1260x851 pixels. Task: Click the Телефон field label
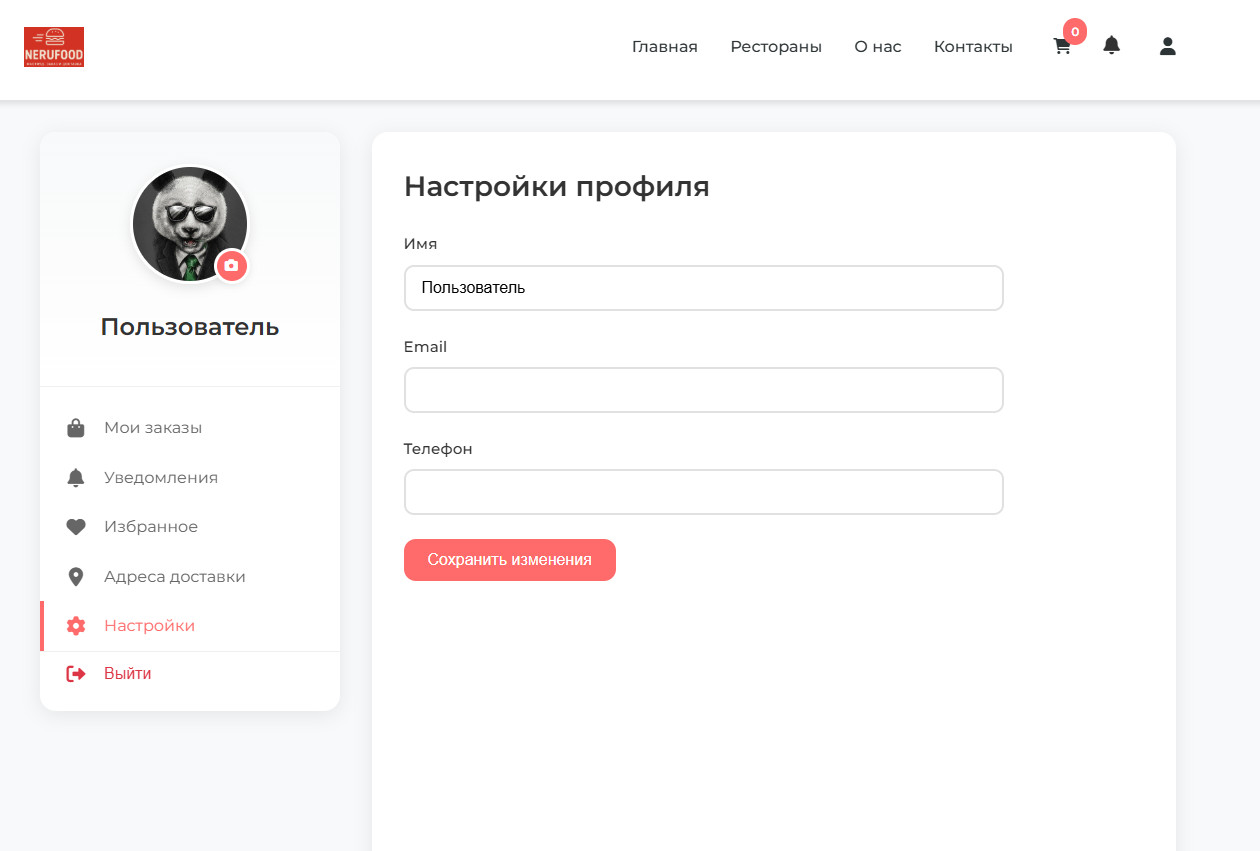438,449
